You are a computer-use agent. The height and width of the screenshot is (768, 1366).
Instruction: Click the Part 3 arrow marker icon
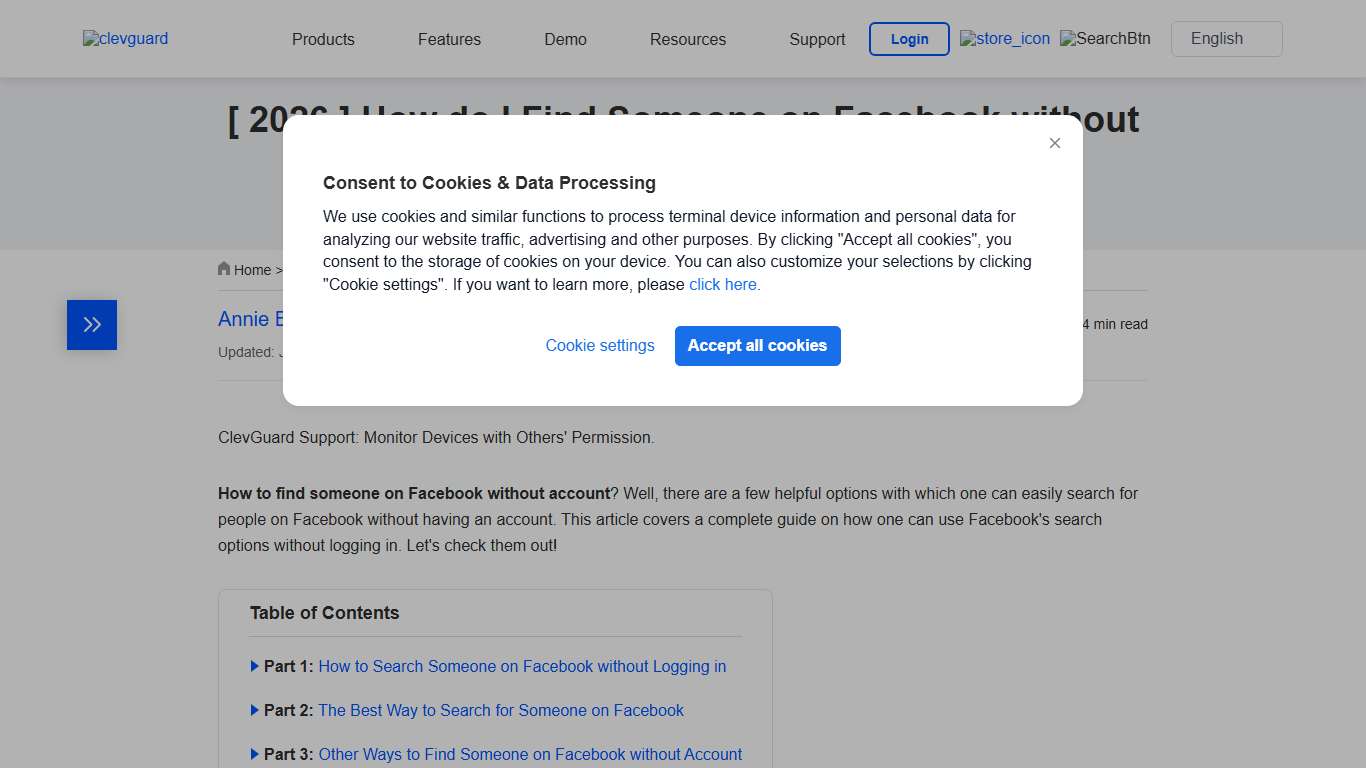coord(254,754)
